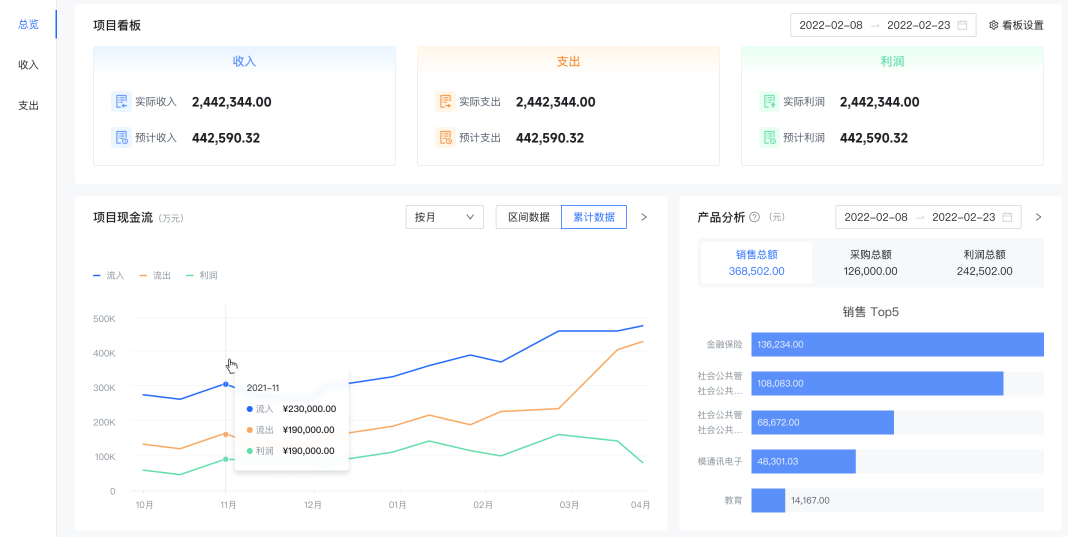This screenshot has height=537, width=1068.
Task: Click the 实际支出 orange icon
Action: tap(445, 102)
